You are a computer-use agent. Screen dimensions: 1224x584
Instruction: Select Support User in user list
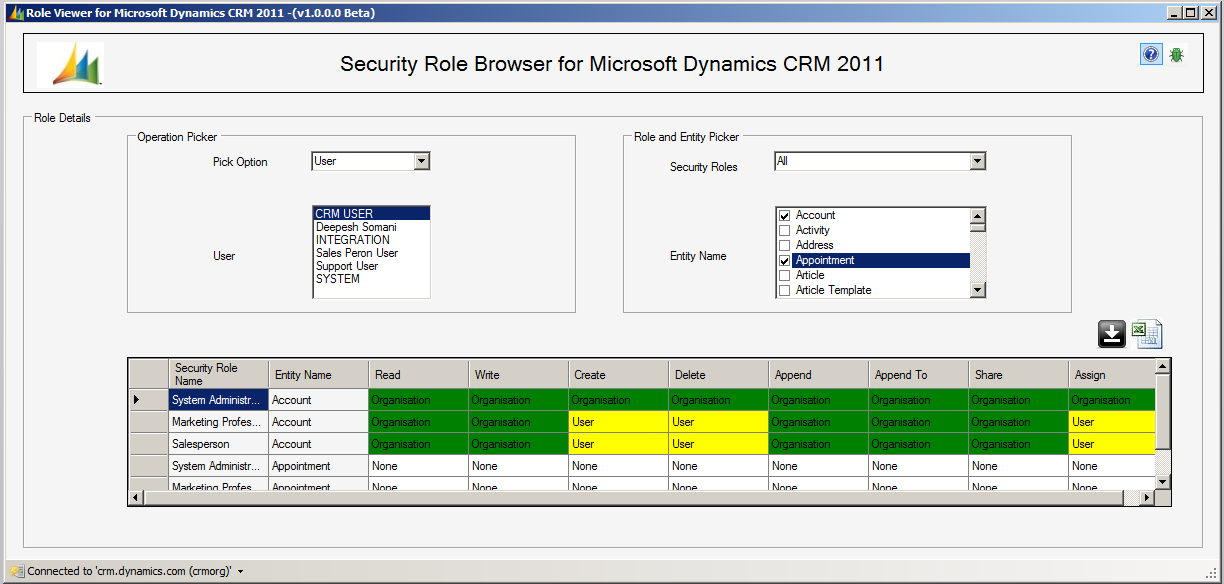pos(371,266)
